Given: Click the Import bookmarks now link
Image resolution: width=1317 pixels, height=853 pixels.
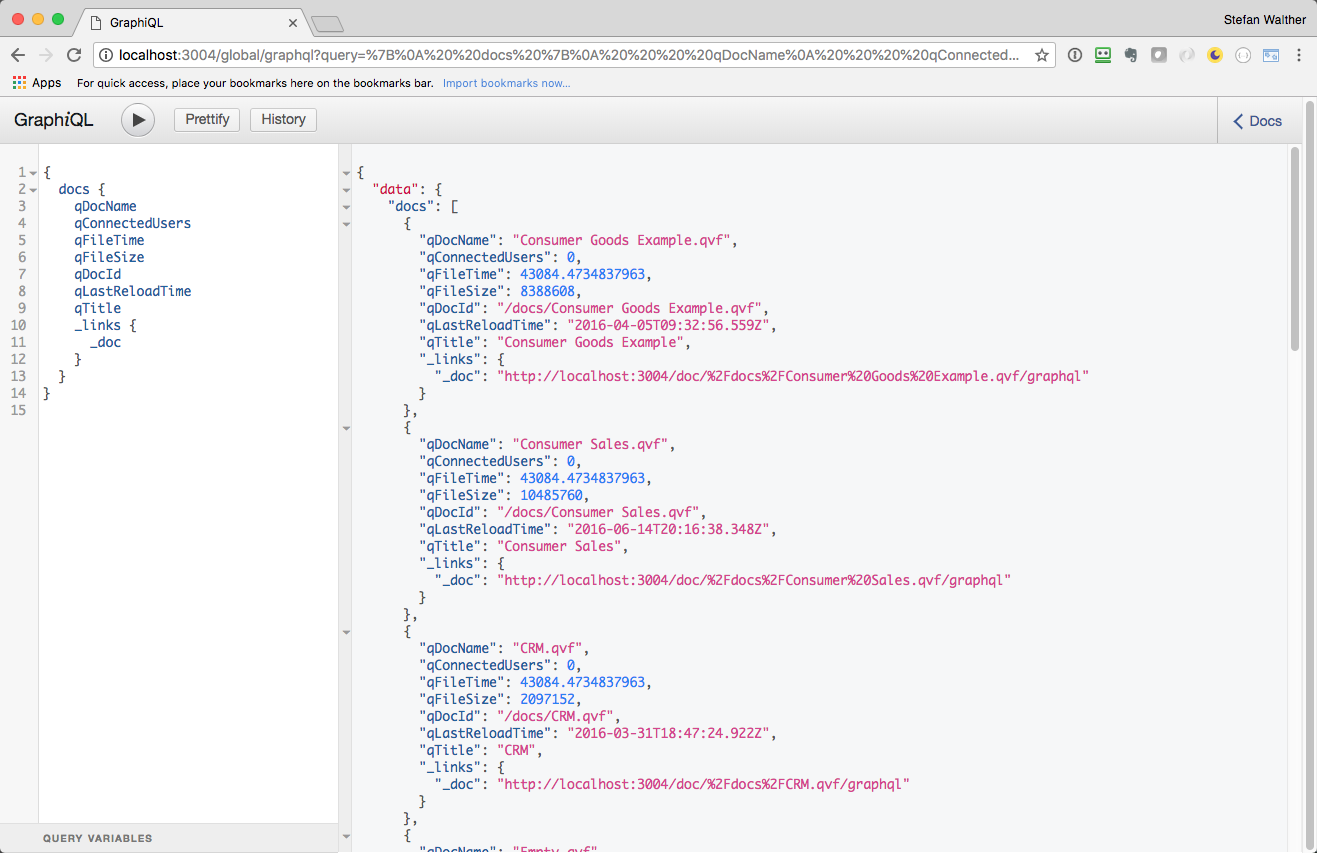Looking at the screenshot, I should pos(506,83).
